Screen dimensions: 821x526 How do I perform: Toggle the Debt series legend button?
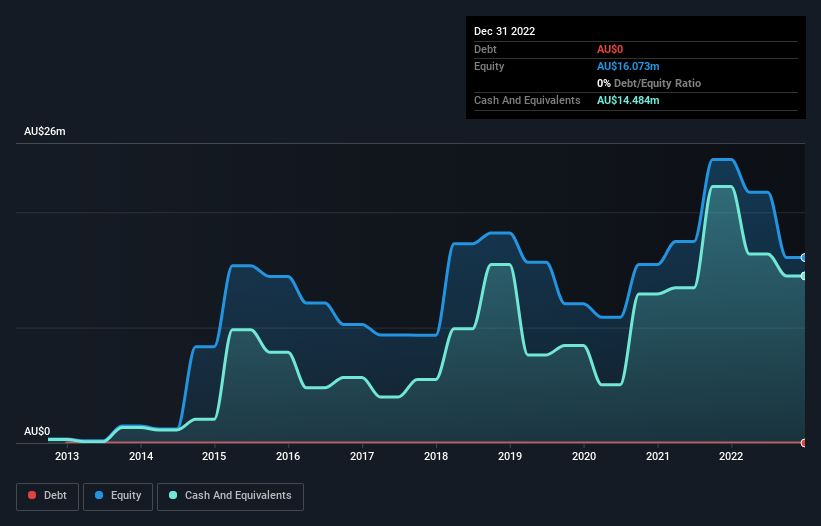48,496
